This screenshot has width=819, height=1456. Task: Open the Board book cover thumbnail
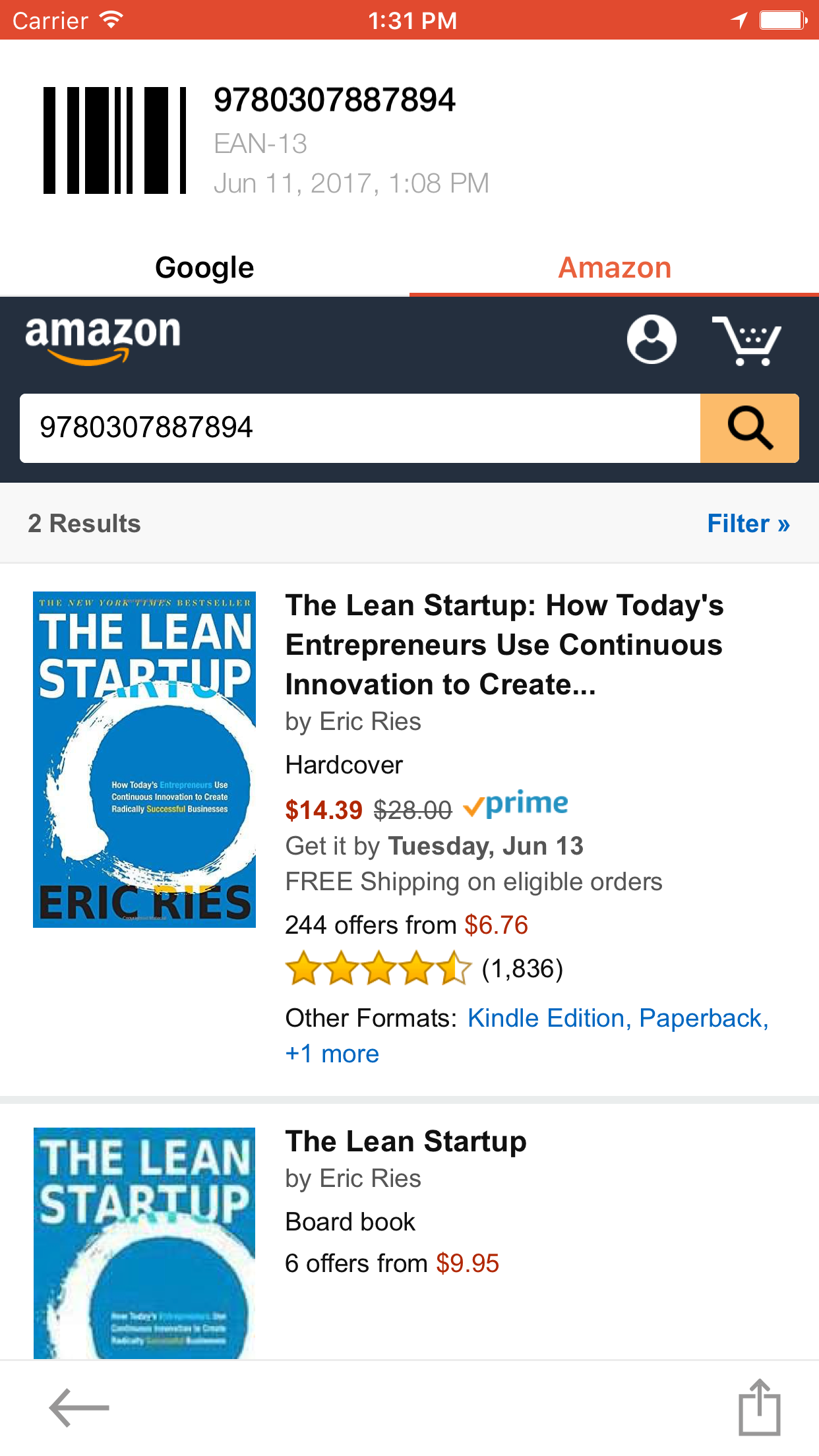[144, 1242]
